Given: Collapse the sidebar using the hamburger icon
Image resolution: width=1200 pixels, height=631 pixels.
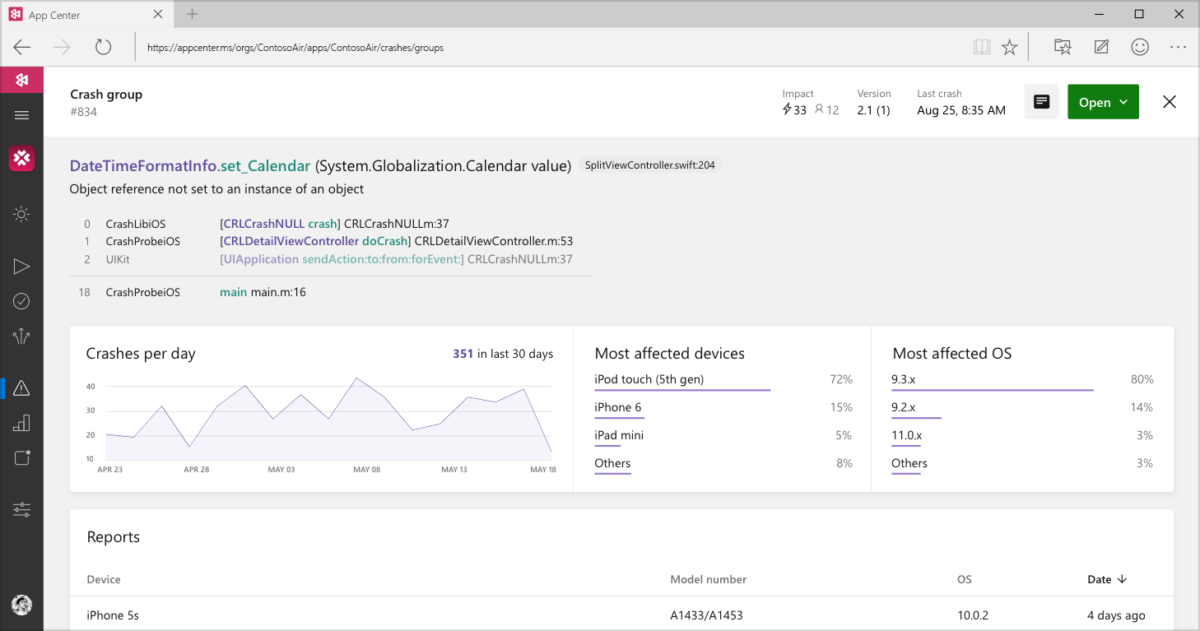Looking at the screenshot, I should (x=21, y=114).
